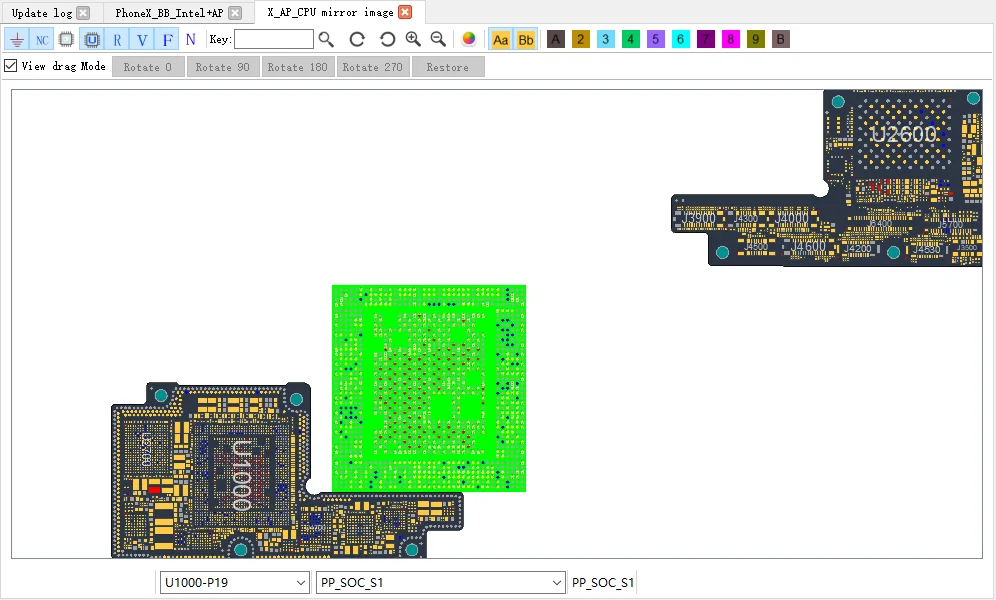Rotate view clockwise with the arrow icon
Image resolution: width=996 pixels, height=600 pixels.
[x=357, y=40]
